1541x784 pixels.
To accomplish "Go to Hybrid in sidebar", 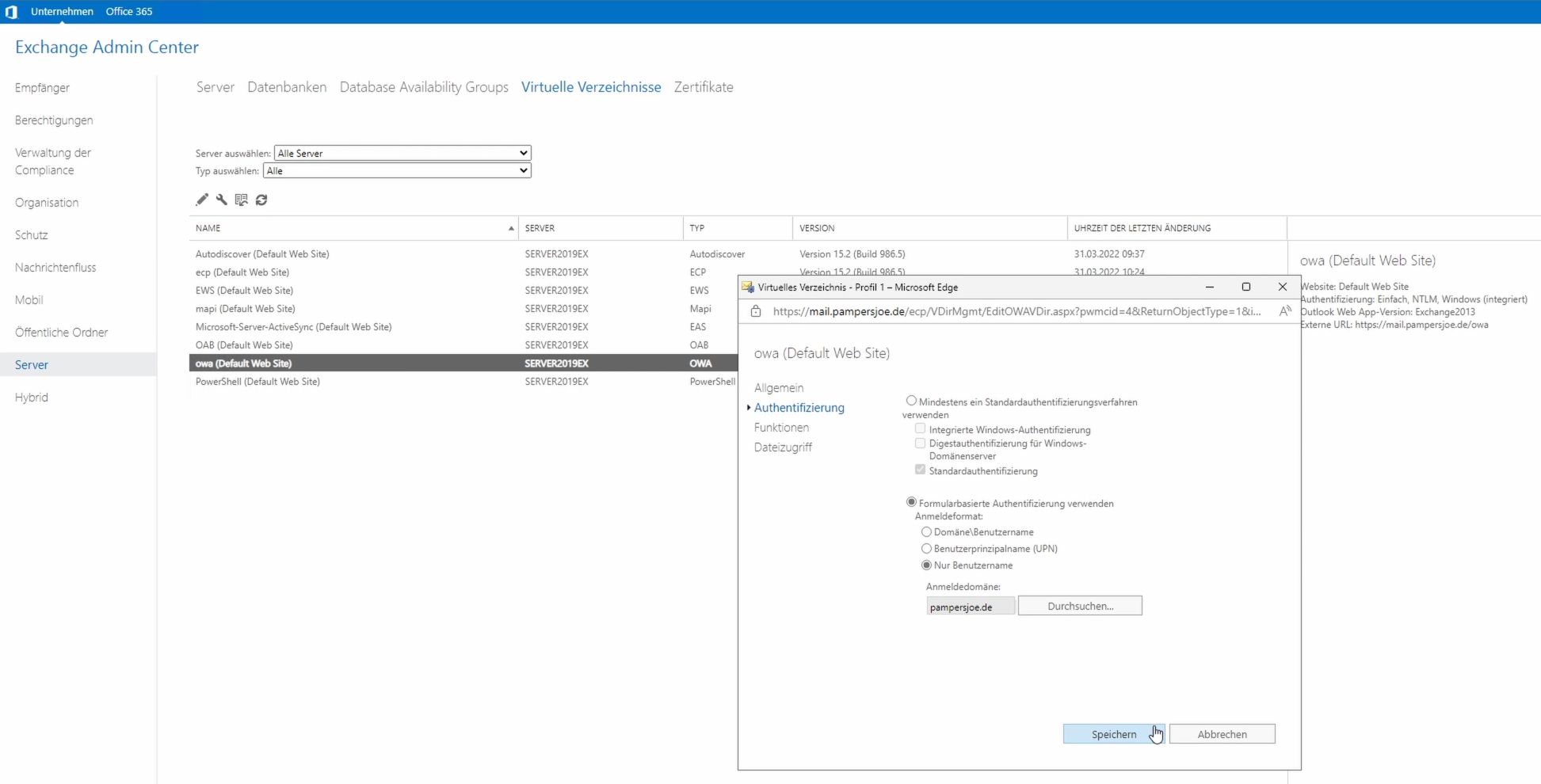I will click(x=32, y=398).
